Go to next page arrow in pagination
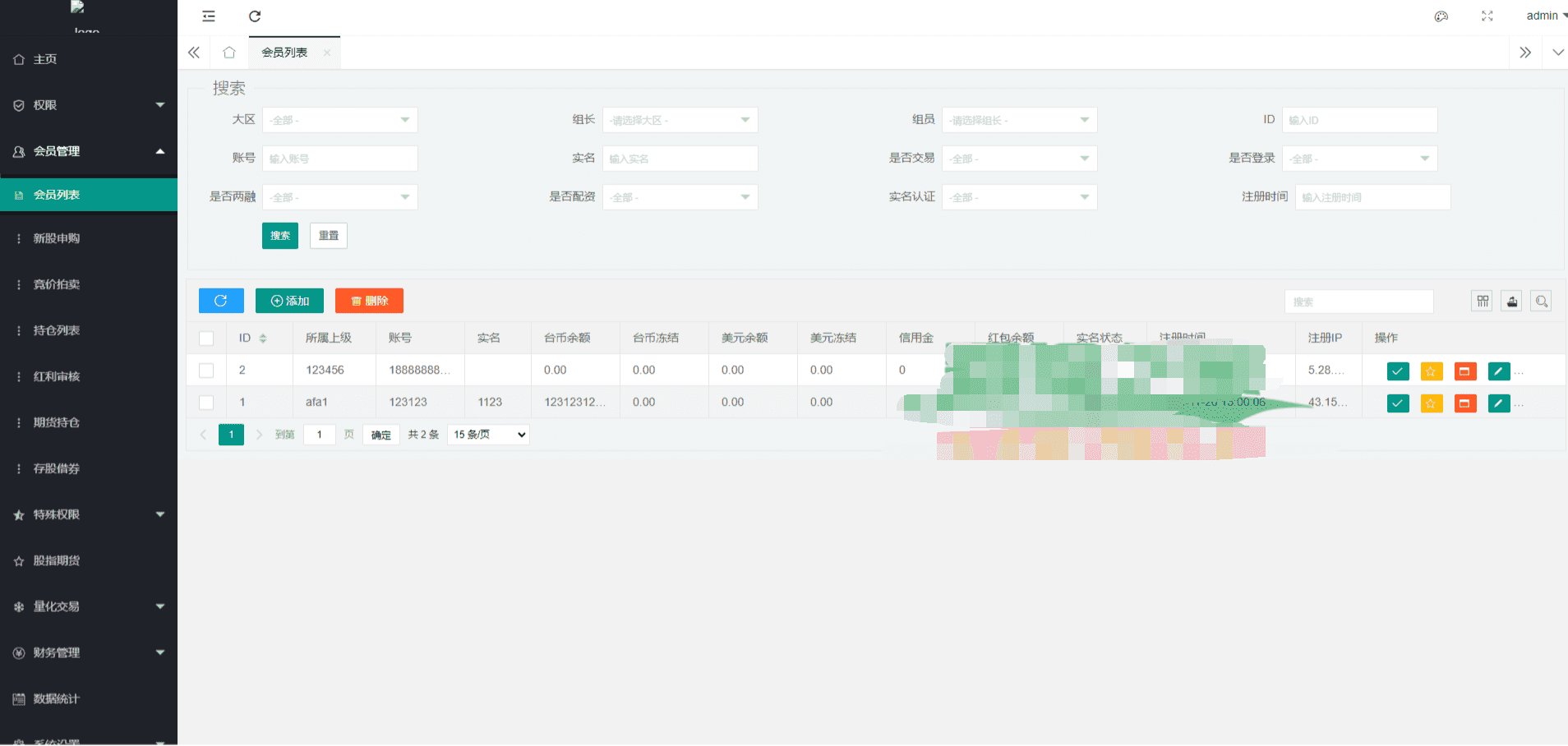The image size is (1568, 746). pos(259,435)
